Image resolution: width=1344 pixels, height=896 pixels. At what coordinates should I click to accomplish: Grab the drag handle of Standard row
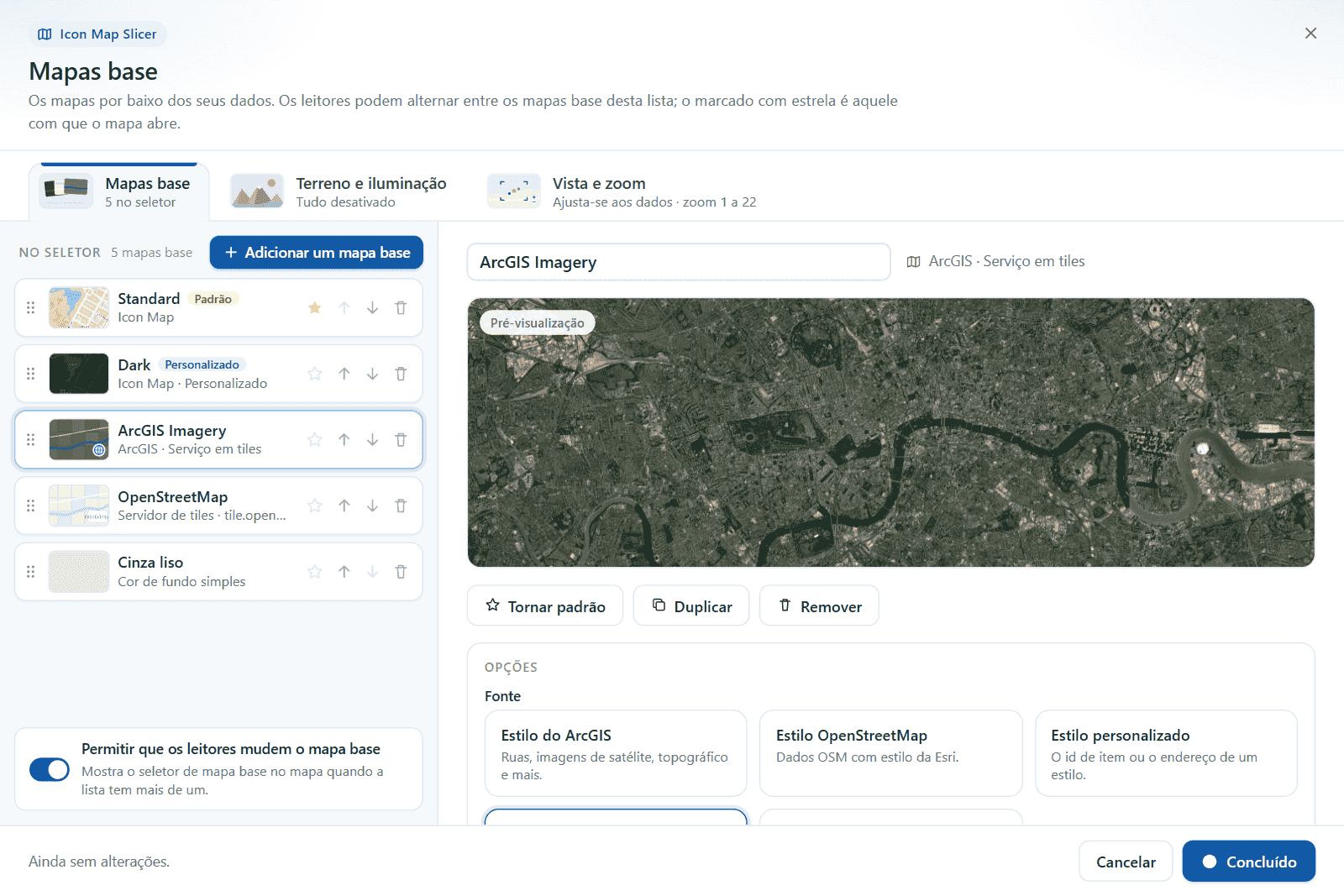click(x=31, y=308)
